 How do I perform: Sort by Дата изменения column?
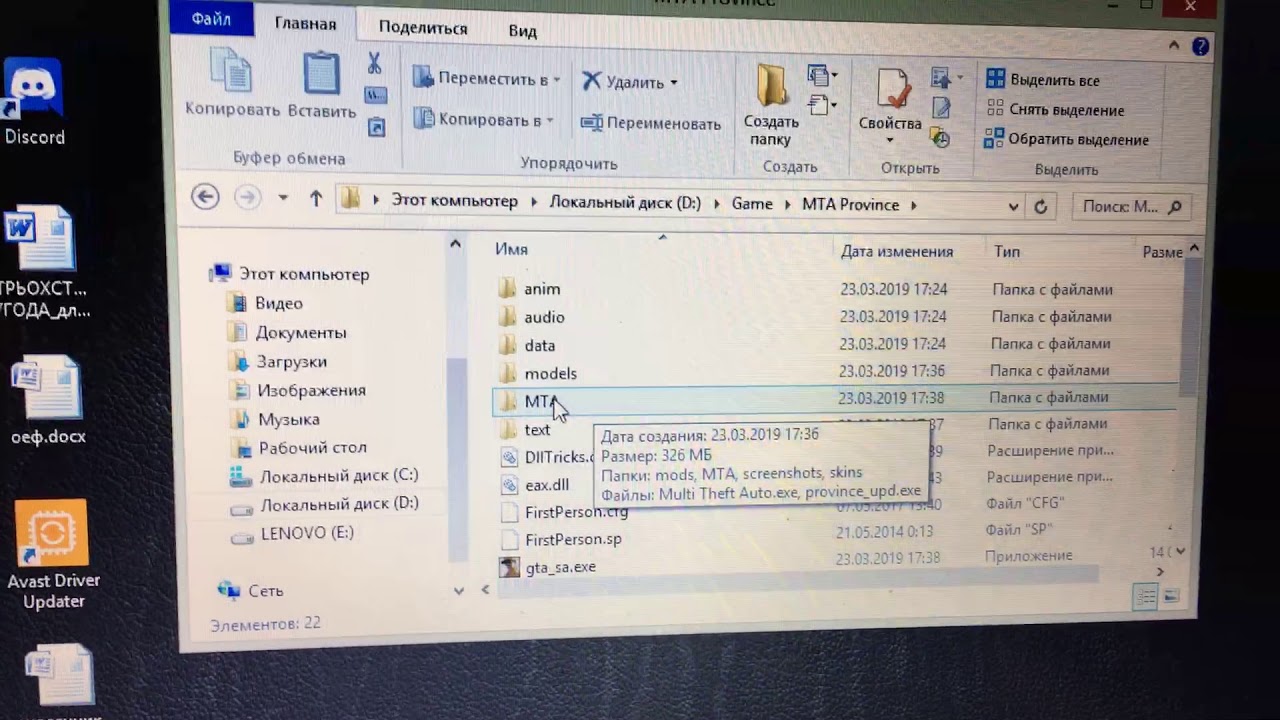coord(897,252)
